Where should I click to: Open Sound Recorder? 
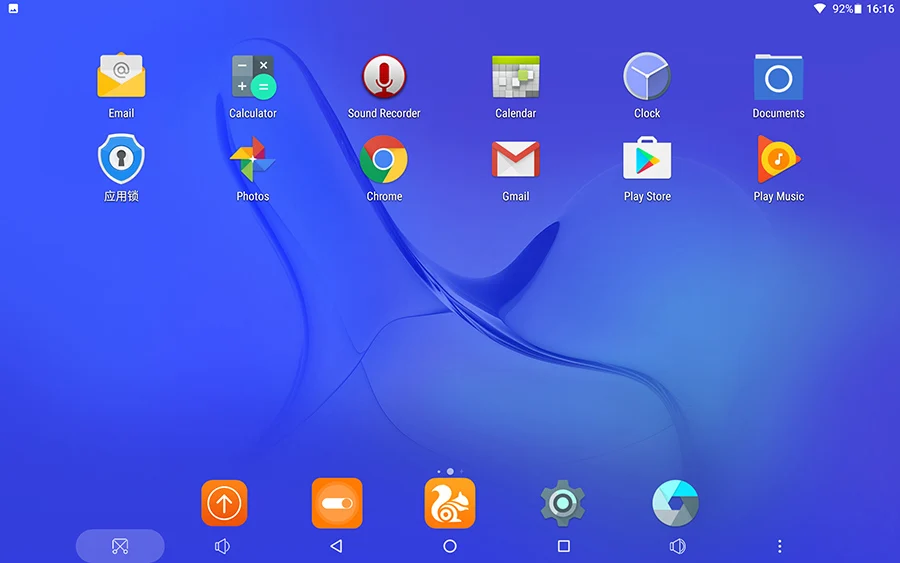[x=384, y=76]
